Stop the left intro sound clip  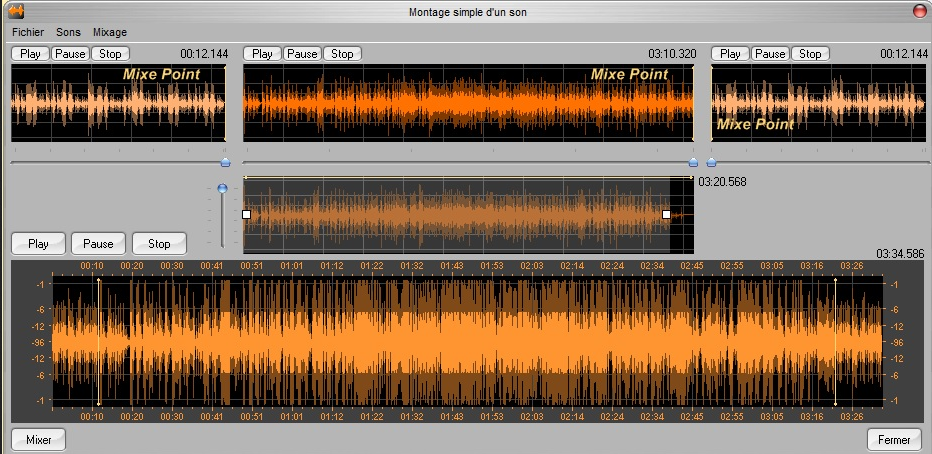110,53
